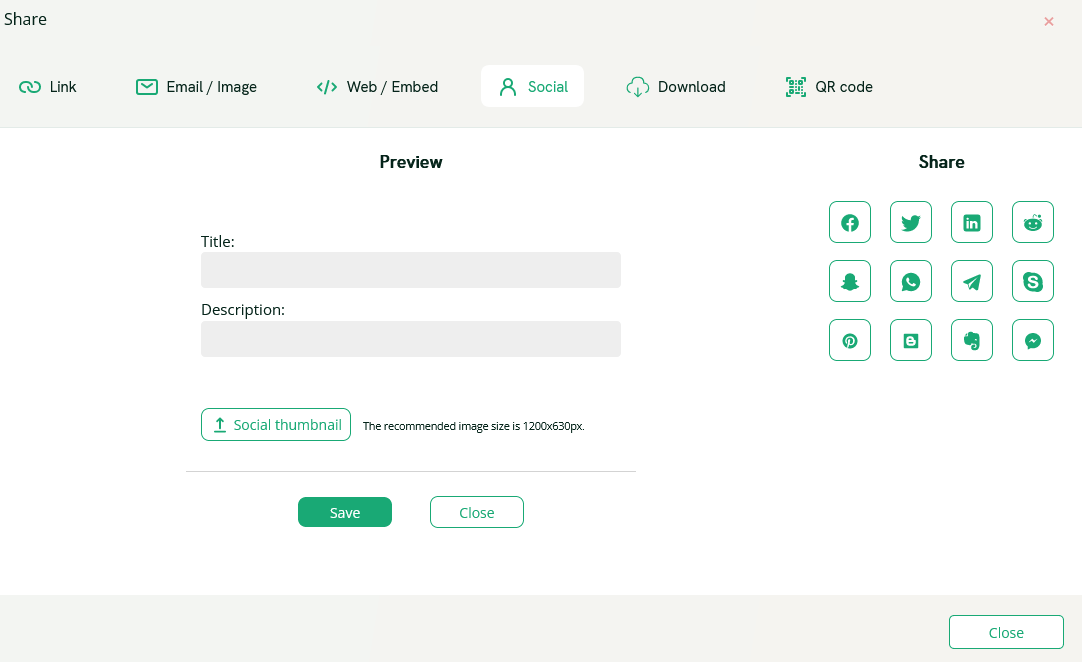This screenshot has height=662, width=1082.
Task: Share through the Messenger icon
Action: 1033,340
